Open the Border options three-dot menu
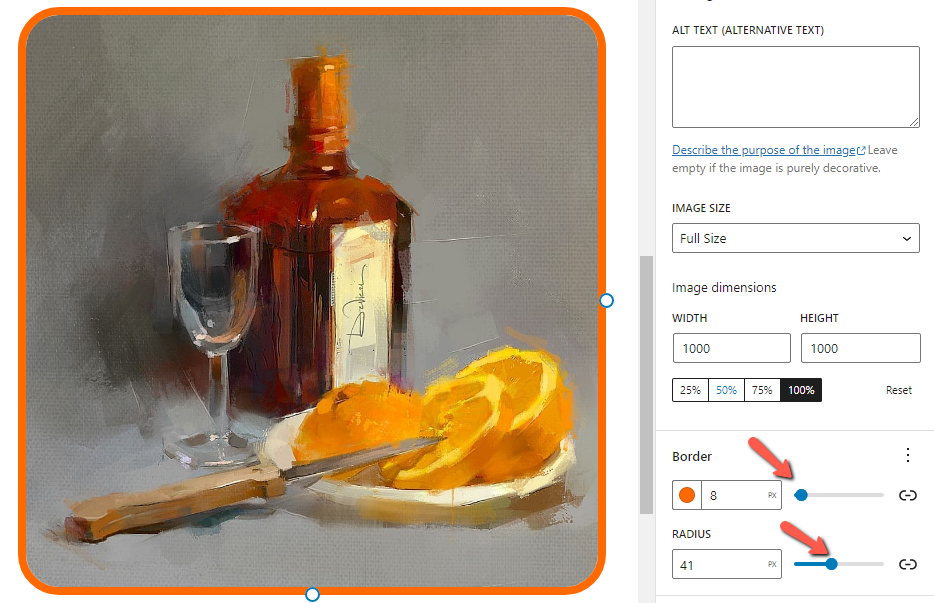The height and width of the screenshot is (603, 934). [x=908, y=456]
